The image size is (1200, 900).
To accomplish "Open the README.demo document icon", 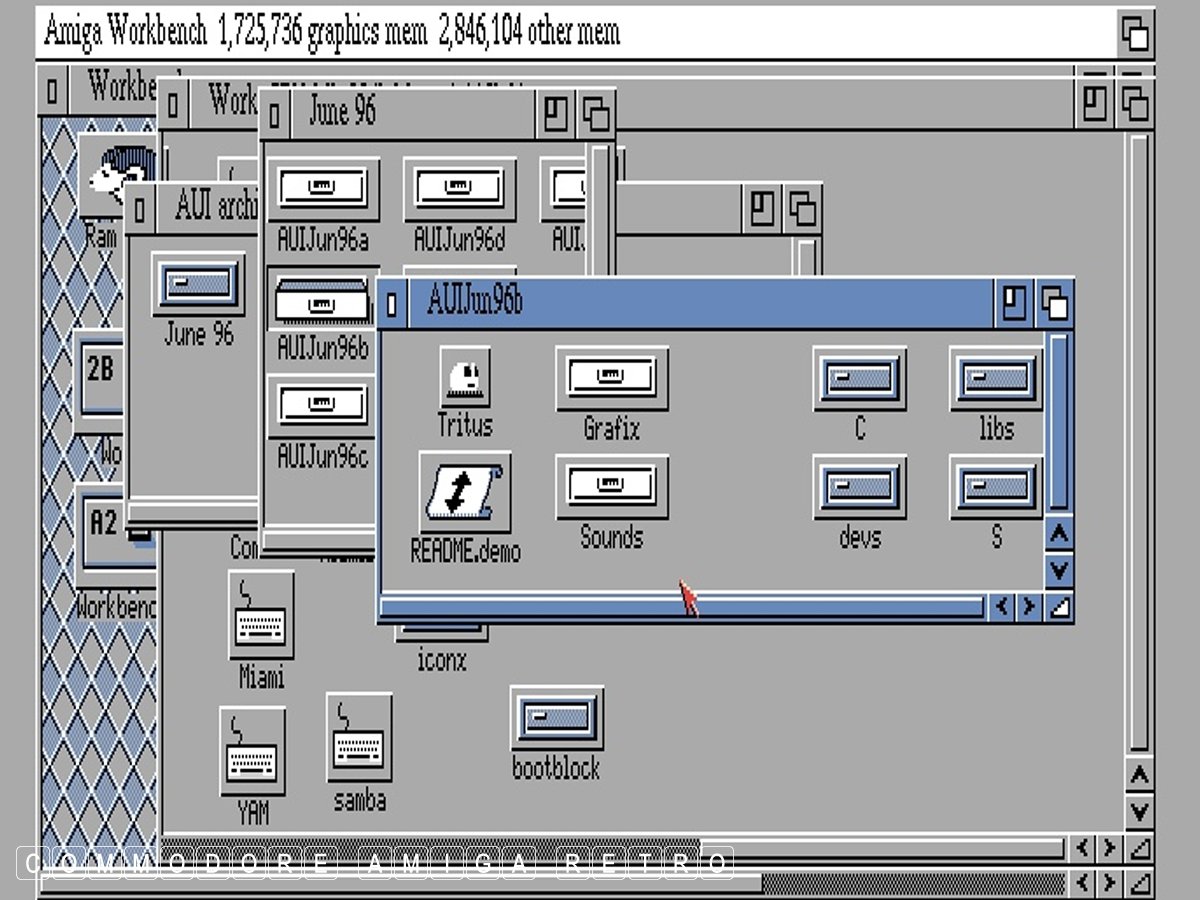I will [465, 492].
